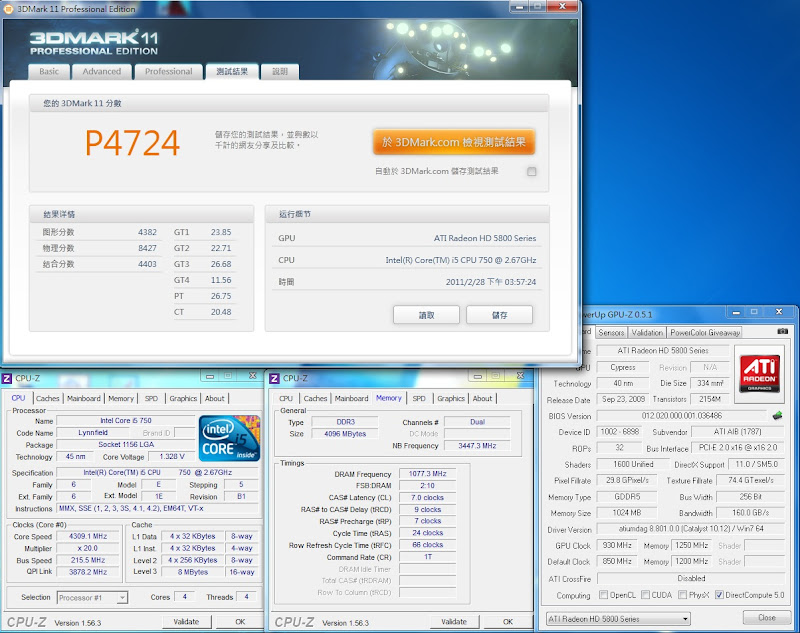This screenshot has height=633, width=800.
Task: Click the P4724 score text
Action: point(133,143)
